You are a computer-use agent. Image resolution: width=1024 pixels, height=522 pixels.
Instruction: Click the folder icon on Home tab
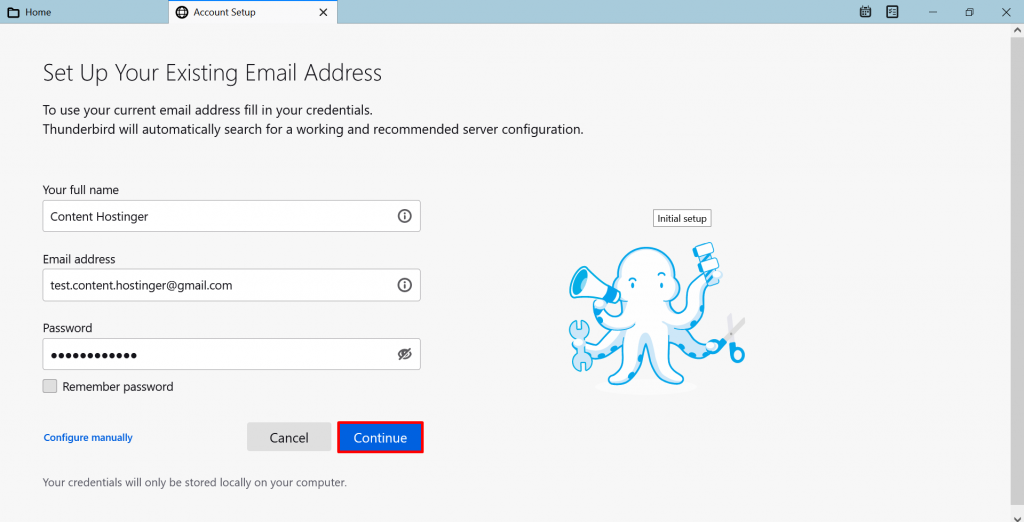coord(13,13)
